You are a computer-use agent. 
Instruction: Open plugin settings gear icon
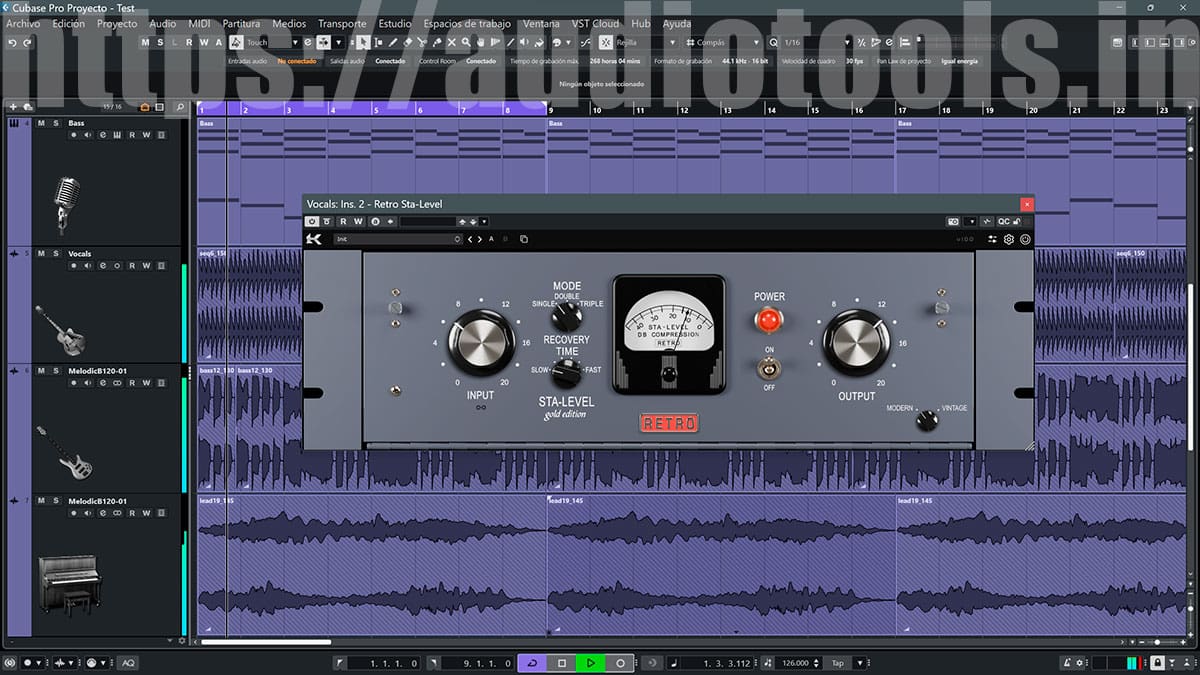1009,240
